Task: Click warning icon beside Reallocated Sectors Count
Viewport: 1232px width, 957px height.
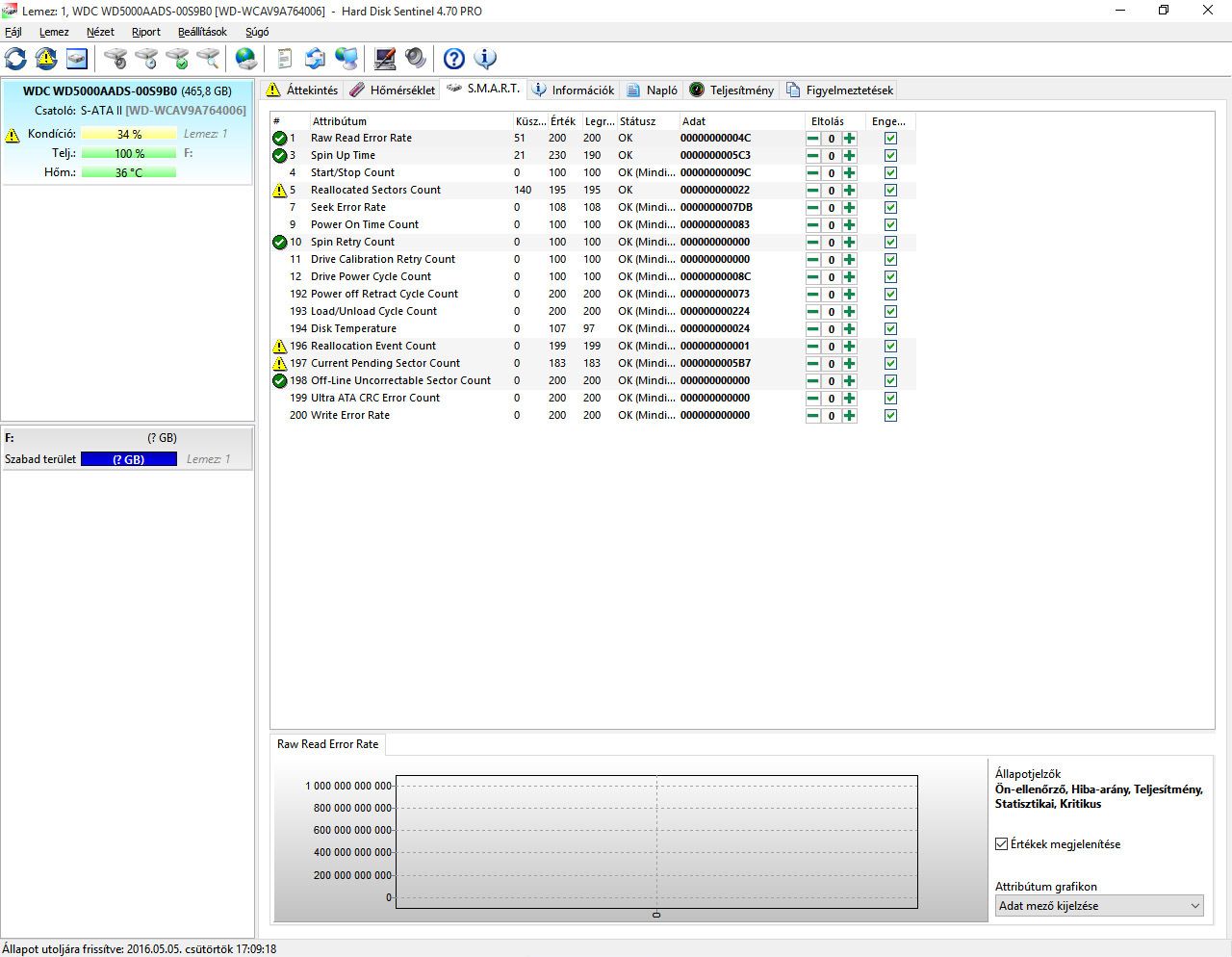Action: (280, 190)
